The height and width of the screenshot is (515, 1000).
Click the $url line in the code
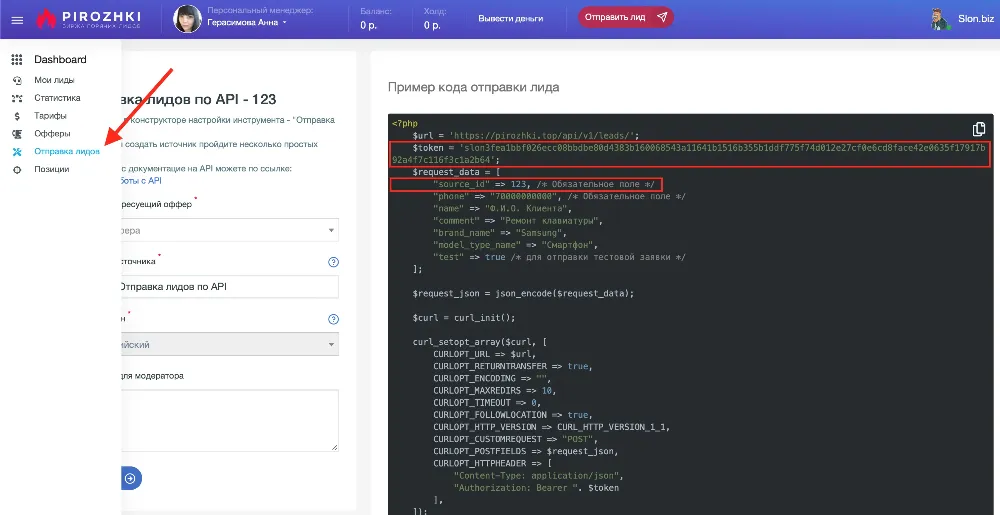[x=526, y=135]
